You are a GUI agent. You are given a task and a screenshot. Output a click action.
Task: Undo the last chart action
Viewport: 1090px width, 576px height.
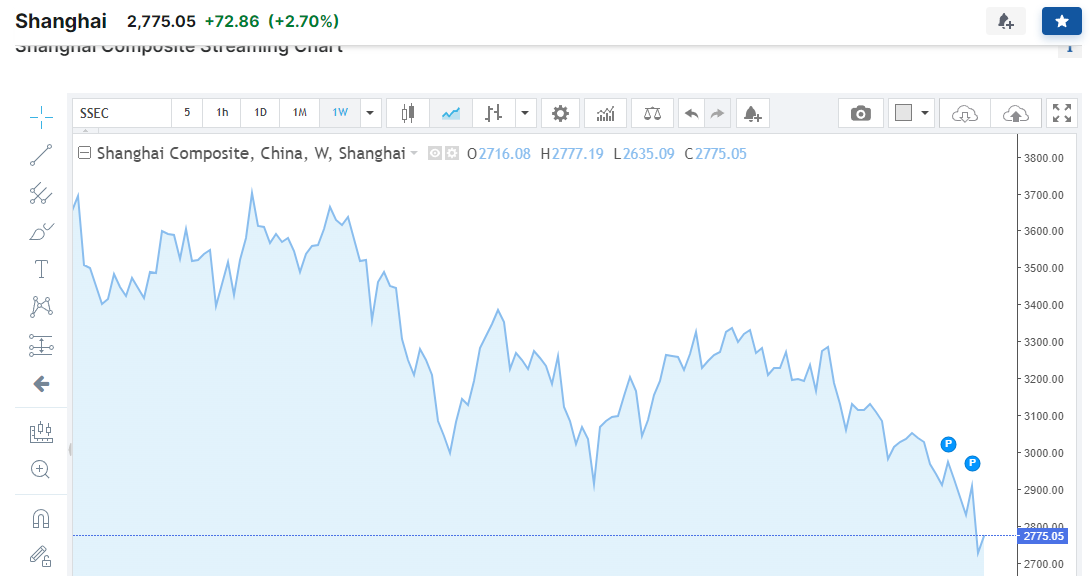pos(692,113)
